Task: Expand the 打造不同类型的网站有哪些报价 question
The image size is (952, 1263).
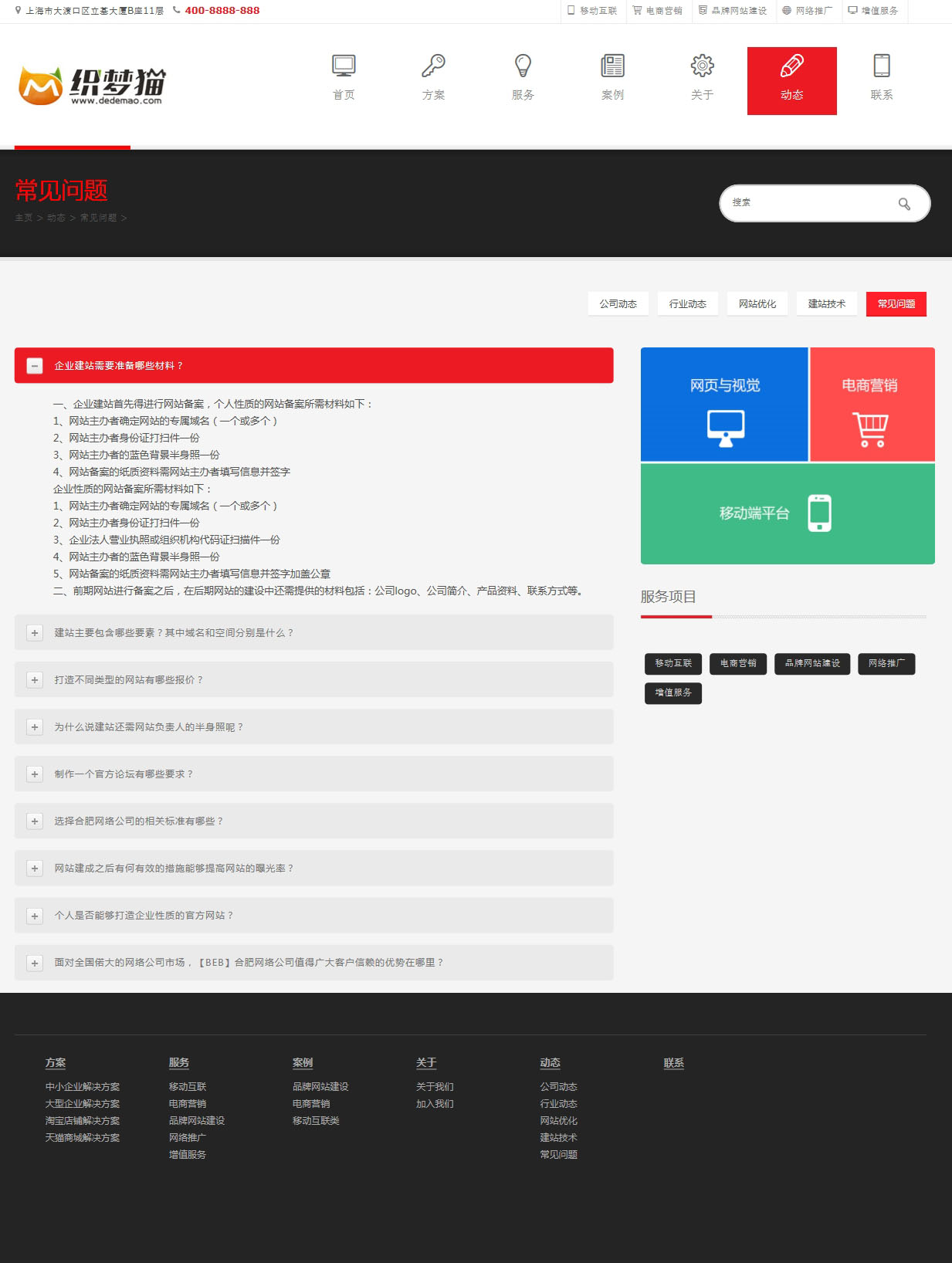Action: (35, 680)
